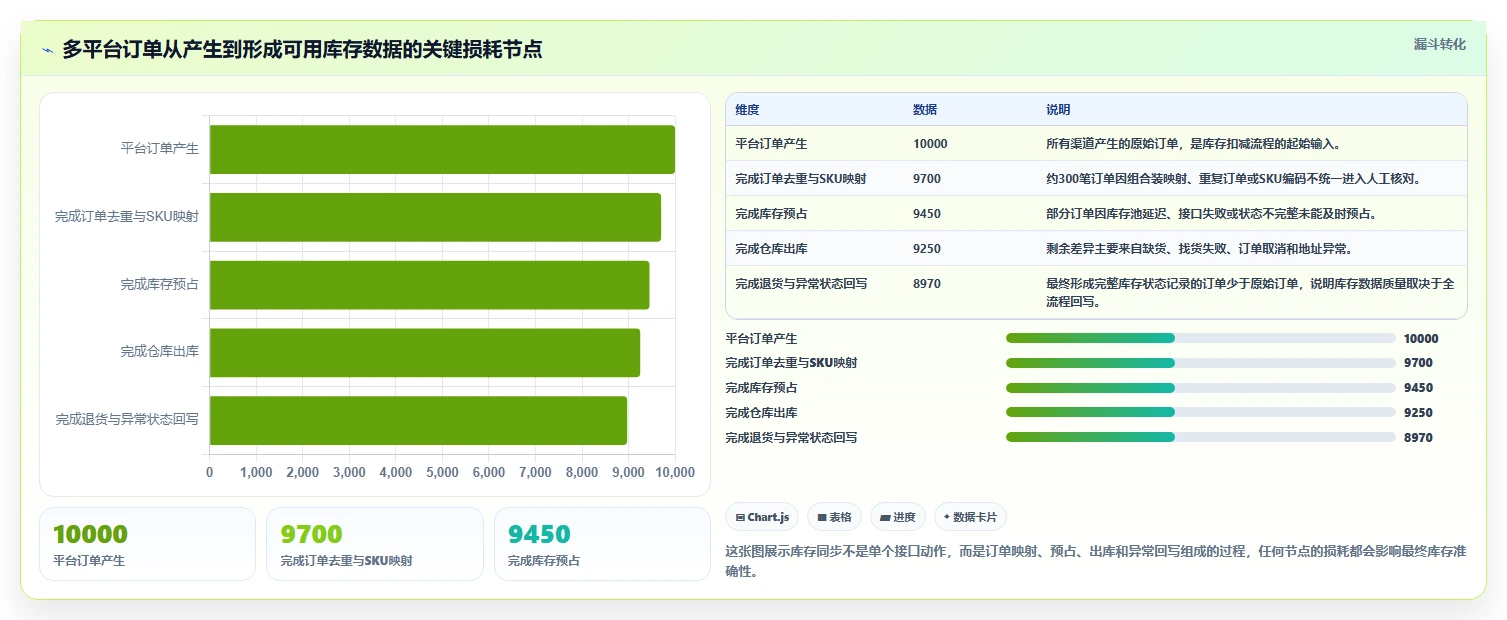Click the 完成退货与异常状态回写 progress bar

coord(1200,437)
